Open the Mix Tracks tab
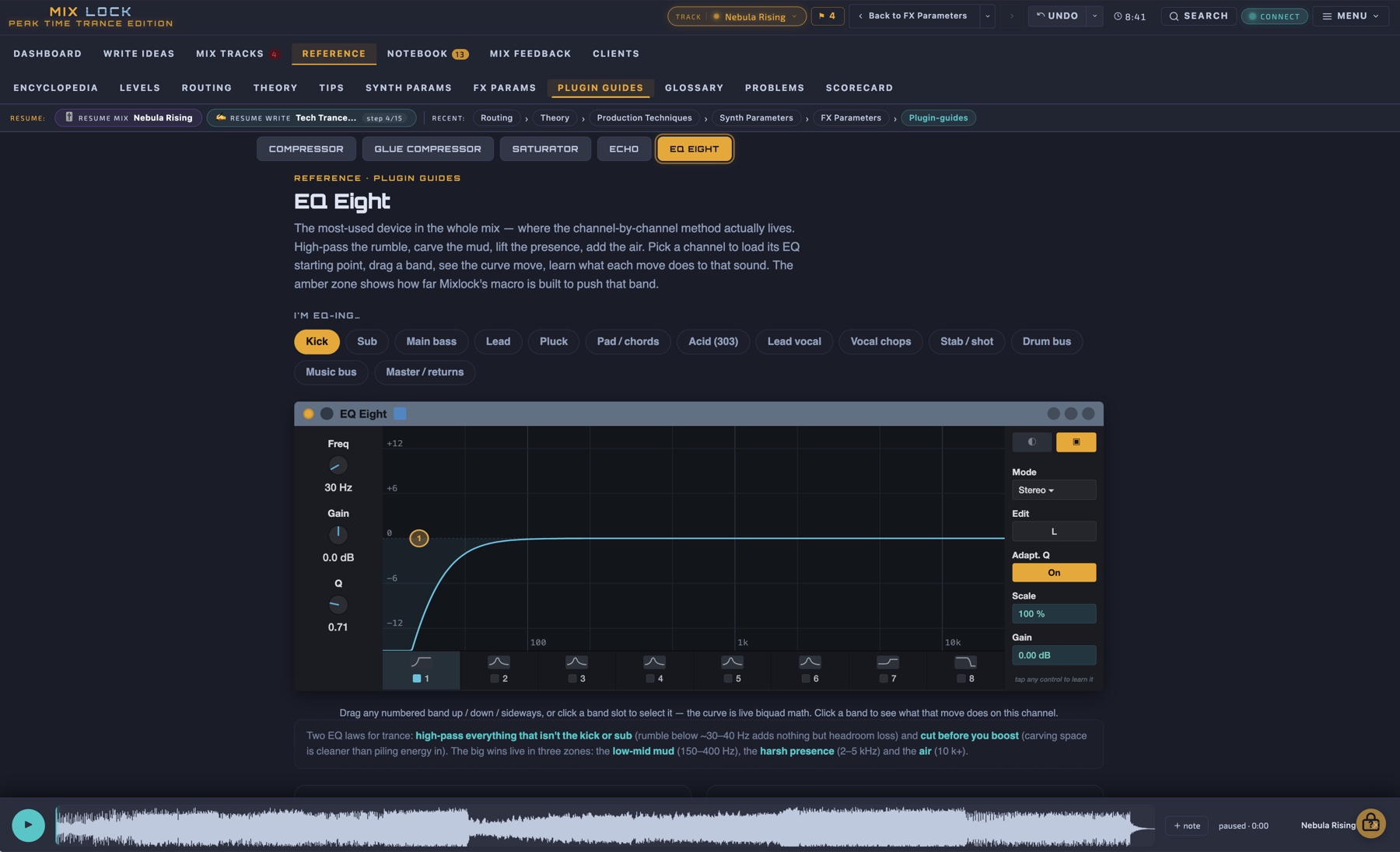This screenshot has width=1400, height=852. click(x=236, y=54)
